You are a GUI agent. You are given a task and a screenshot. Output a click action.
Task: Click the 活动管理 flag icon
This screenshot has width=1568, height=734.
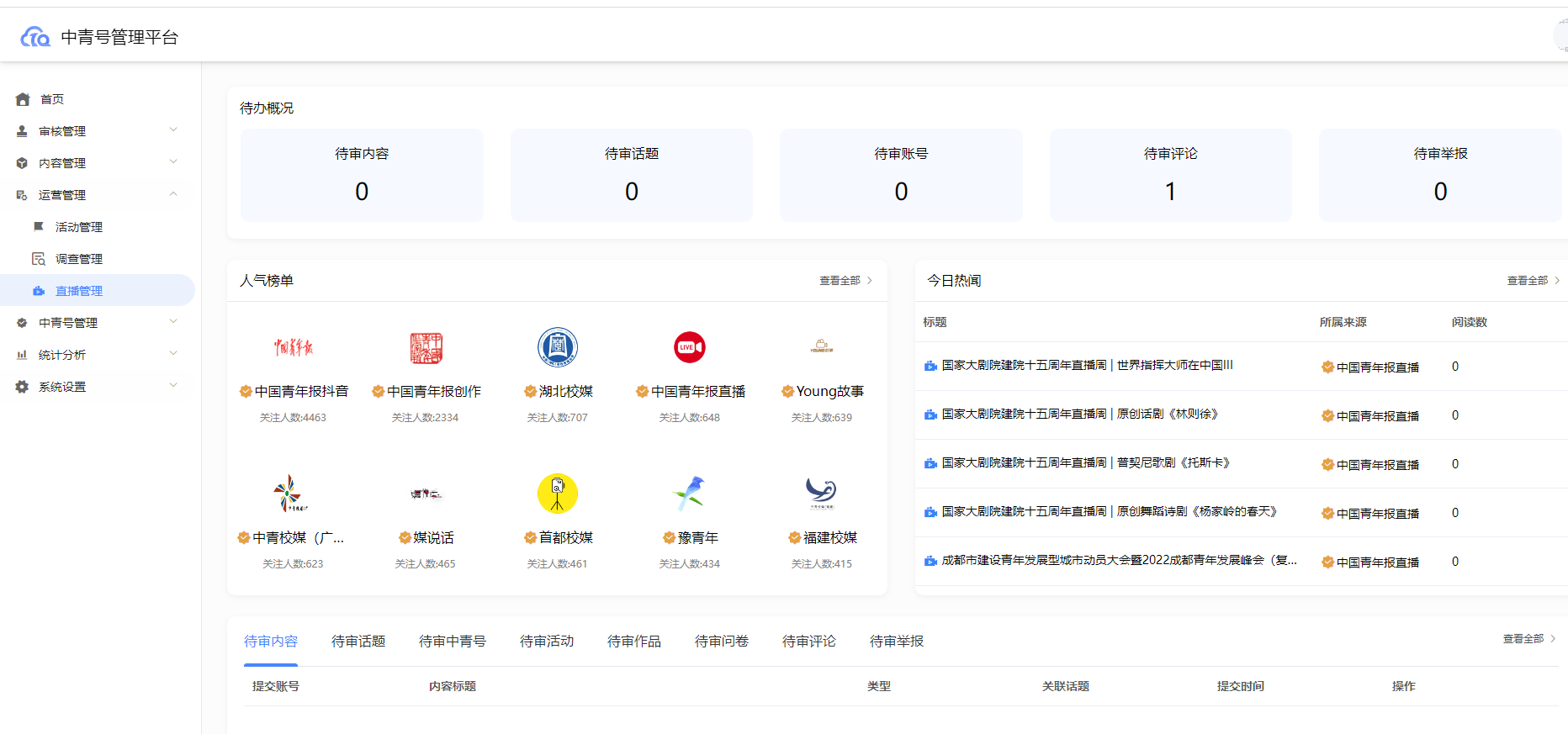pos(39,227)
